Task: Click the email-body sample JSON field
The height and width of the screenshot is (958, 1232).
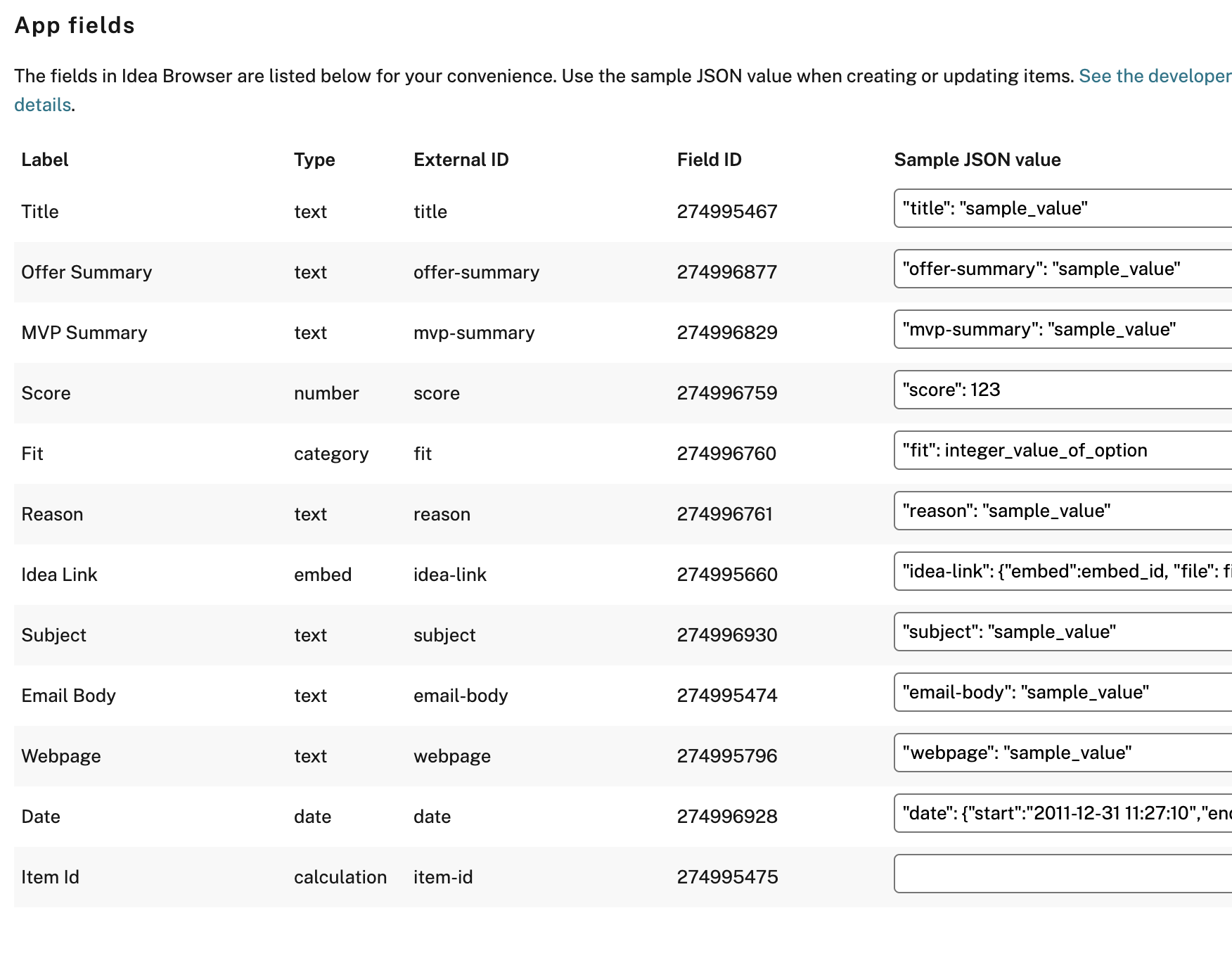Action: click(1062, 692)
